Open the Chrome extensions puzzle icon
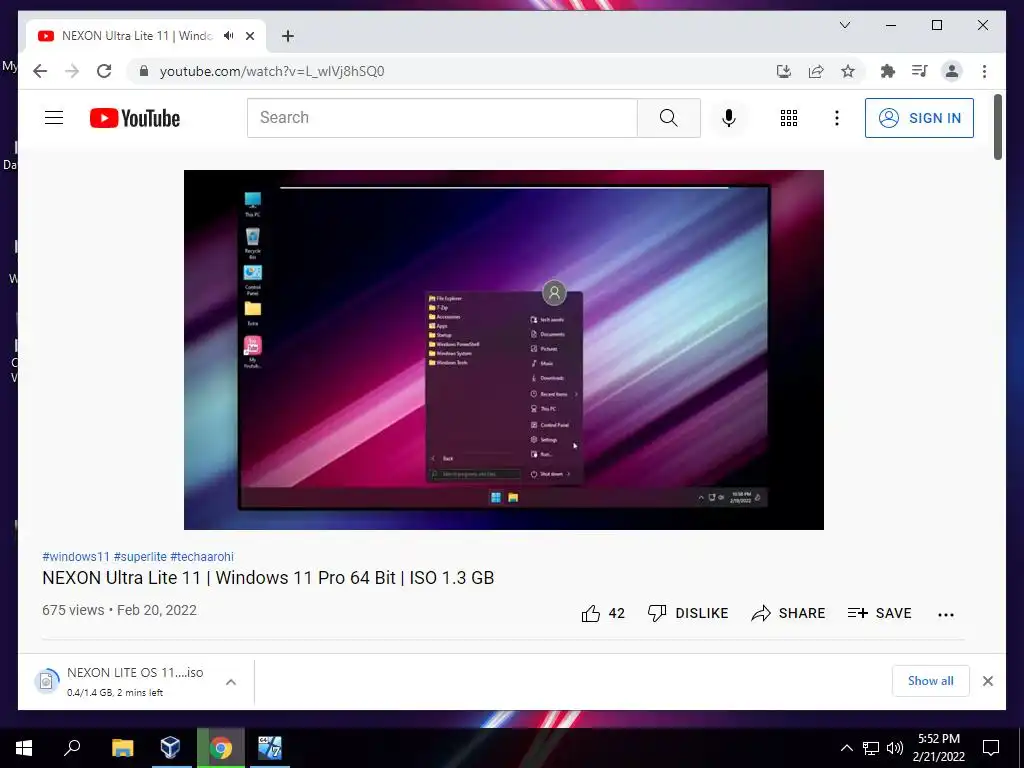The width and height of the screenshot is (1024, 768). pos(888,71)
